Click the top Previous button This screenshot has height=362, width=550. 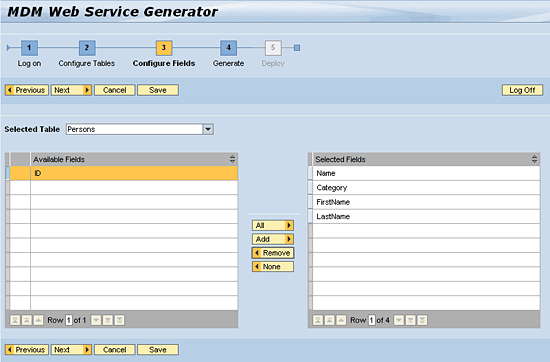pyautogui.click(x=27, y=90)
